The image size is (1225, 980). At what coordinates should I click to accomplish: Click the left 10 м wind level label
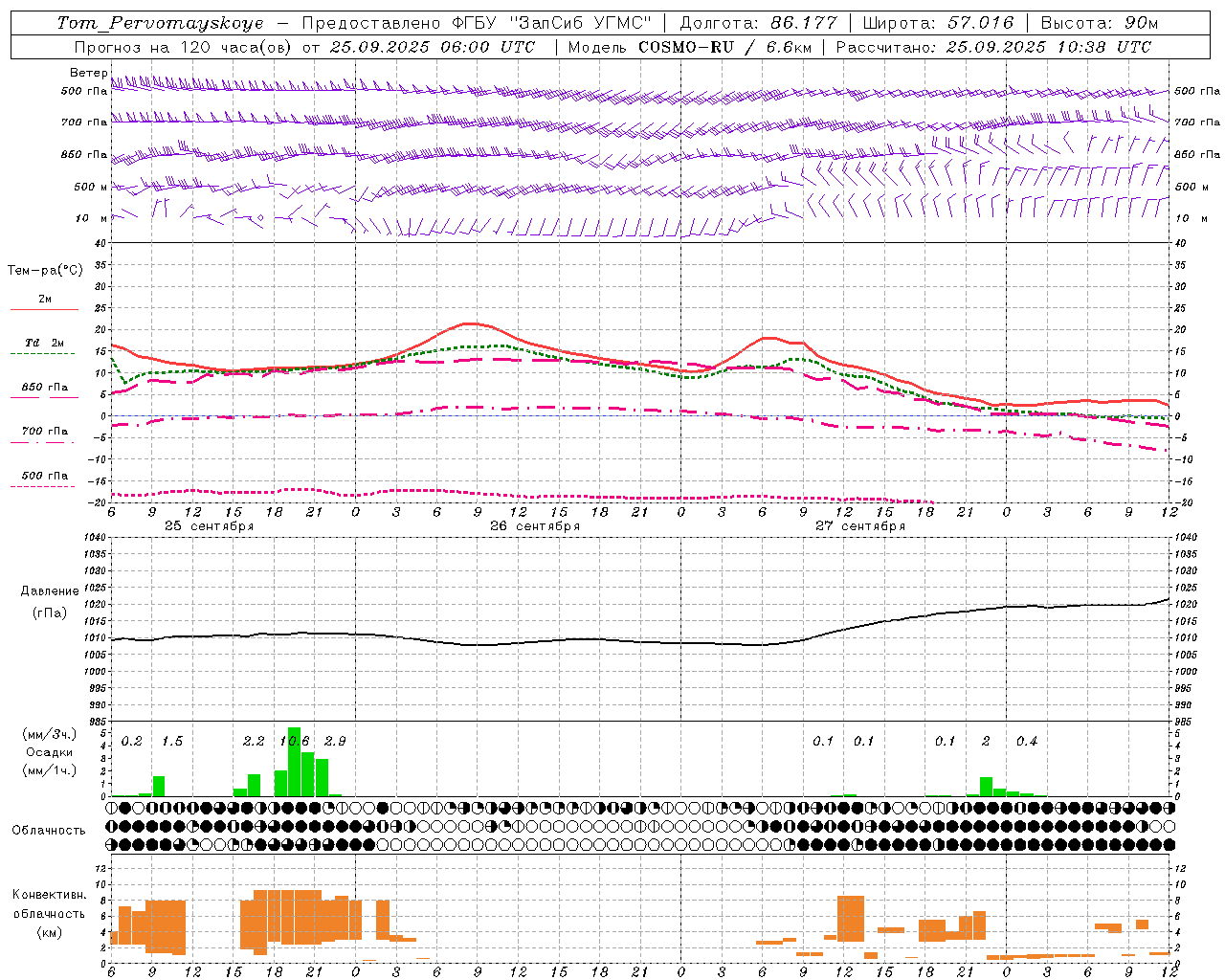click(91, 218)
